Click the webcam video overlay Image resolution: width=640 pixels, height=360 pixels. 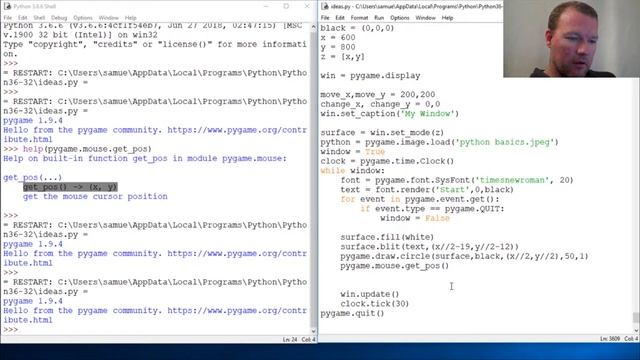pyautogui.click(x=571, y=39)
